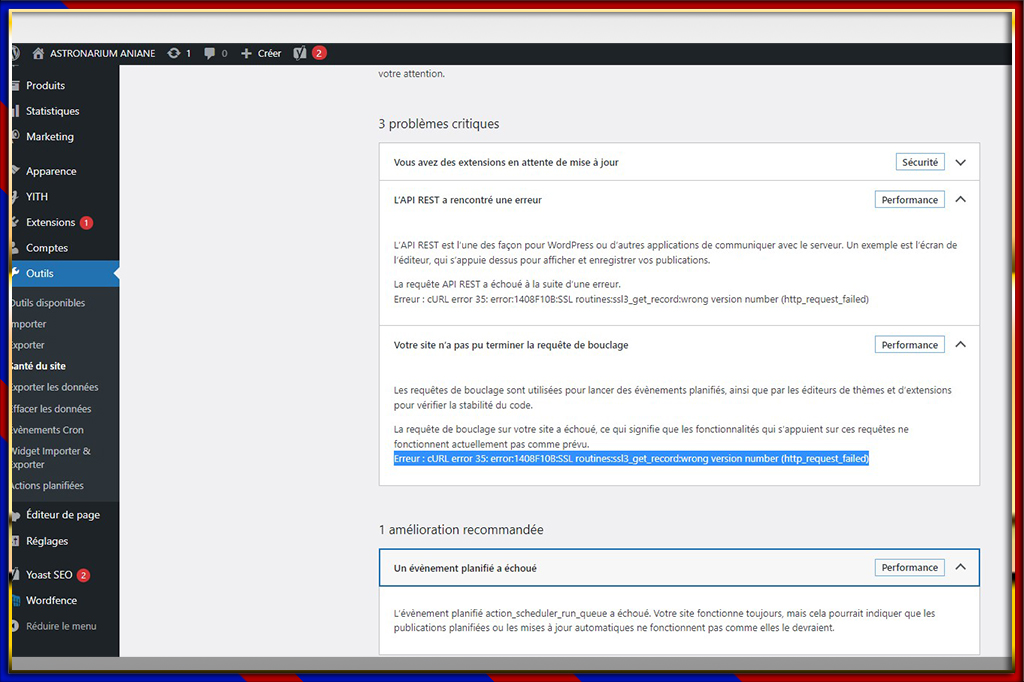Click the red Yoast notification badge in admin bar
The width and height of the screenshot is (1024, 682).
tap(319, 54)
